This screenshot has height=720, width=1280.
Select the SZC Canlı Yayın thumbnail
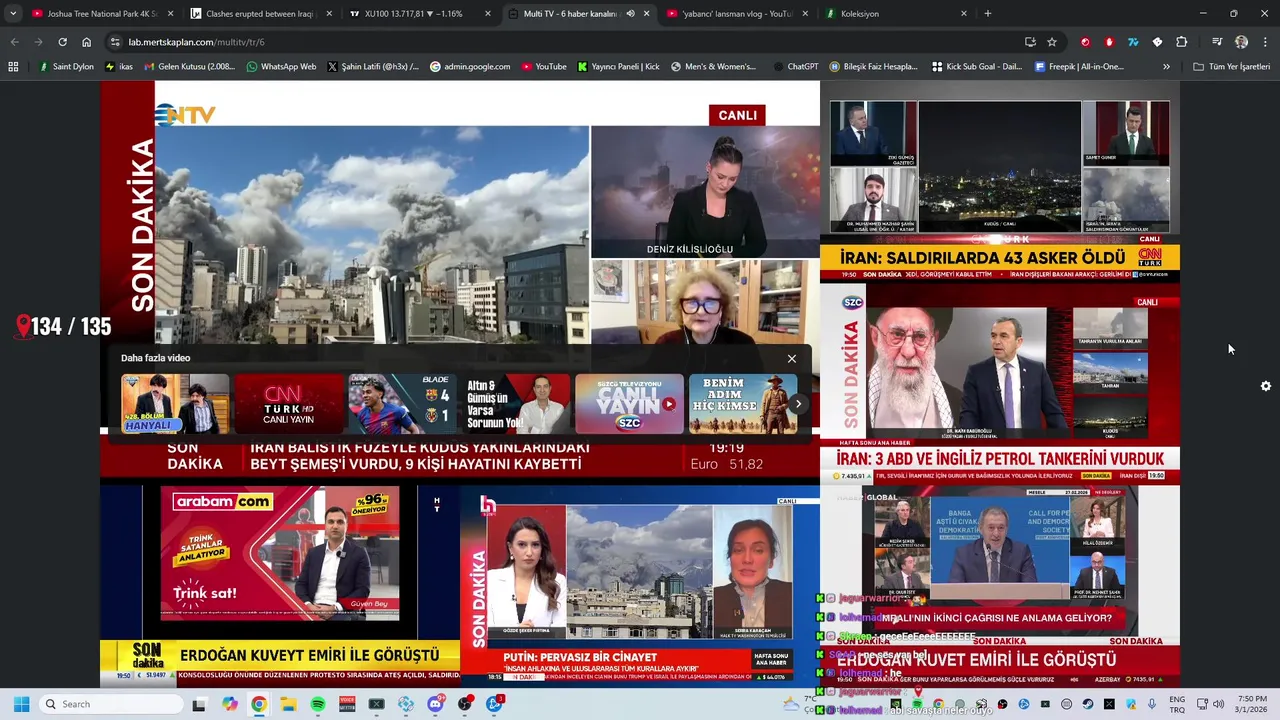[x=629, y=404]
